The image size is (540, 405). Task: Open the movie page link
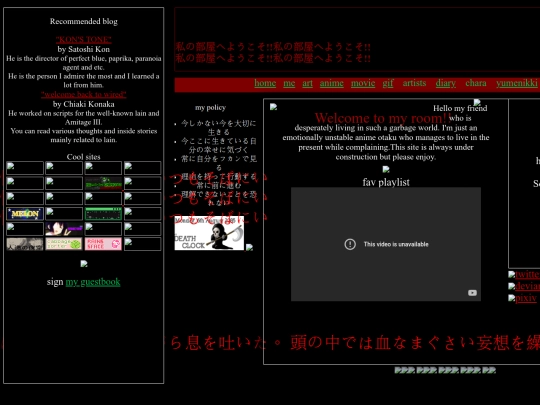[363, 83]
